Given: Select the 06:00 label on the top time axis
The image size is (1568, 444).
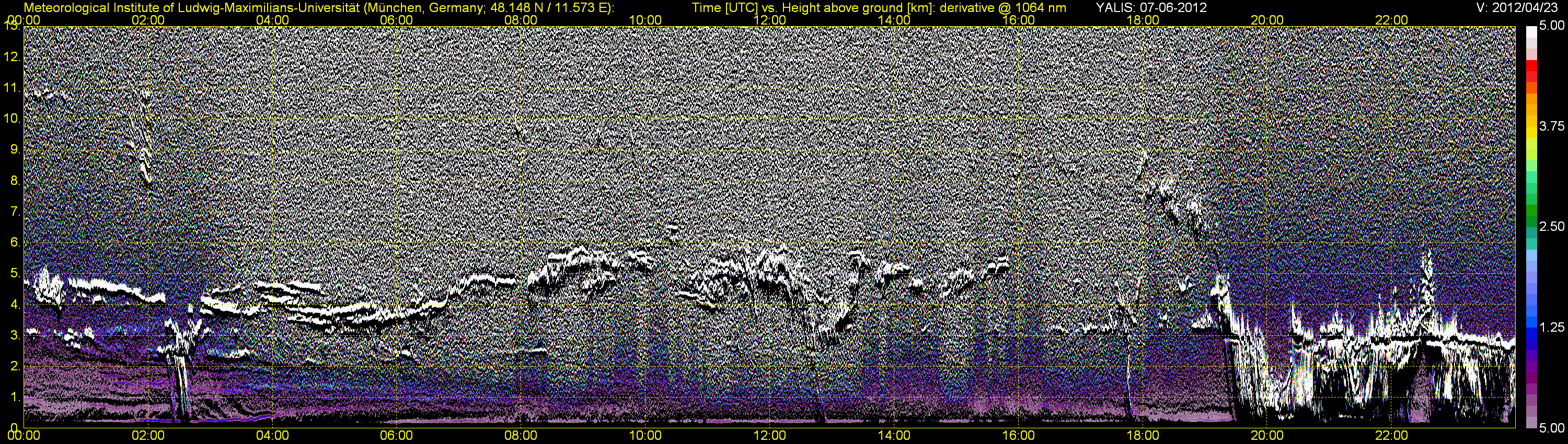Looking at the screenshot, I should click(x=396, y=20).
